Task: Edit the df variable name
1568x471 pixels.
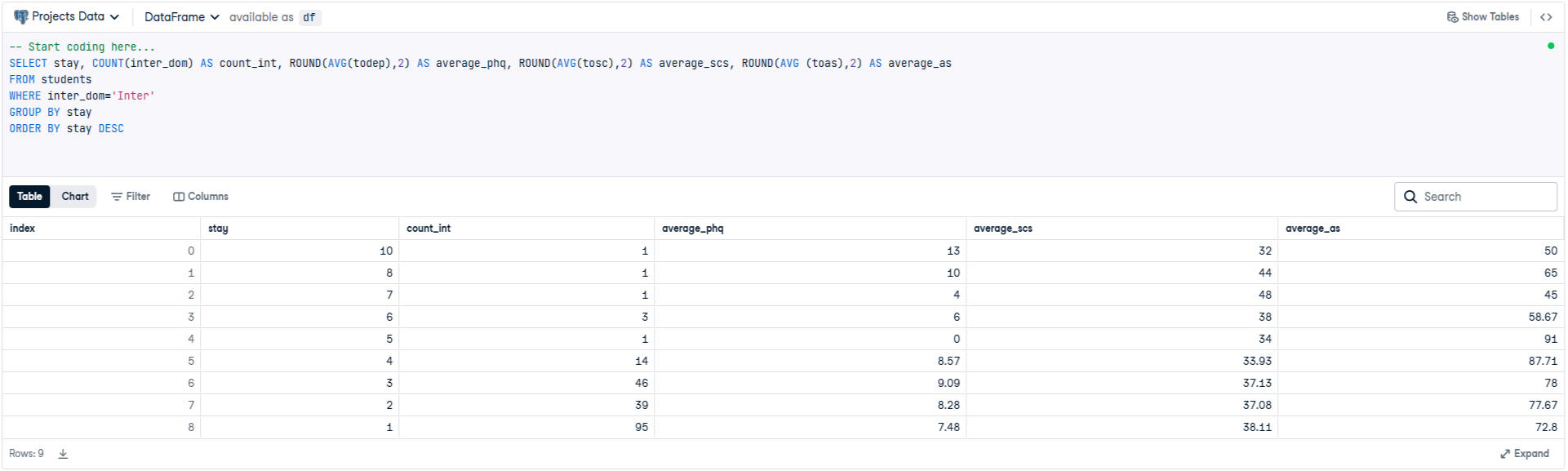Action: click(x=309, y=17)
